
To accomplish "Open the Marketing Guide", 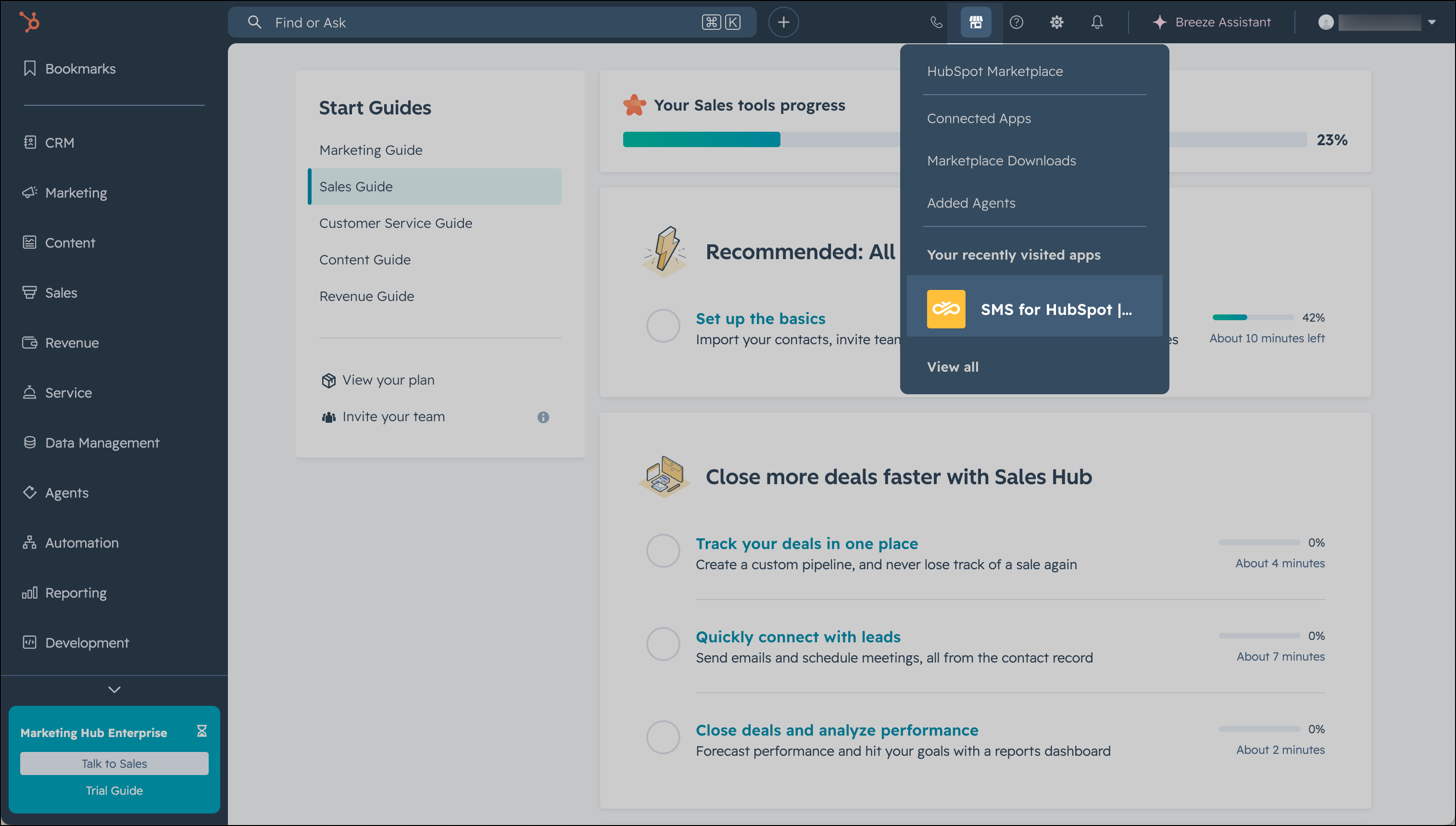I will (370, 150).
